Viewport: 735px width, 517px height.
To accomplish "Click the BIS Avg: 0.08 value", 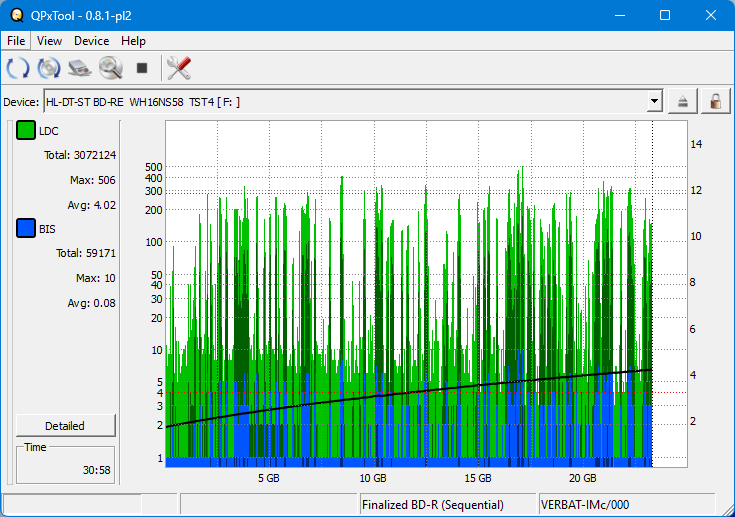I will [92, 303].
